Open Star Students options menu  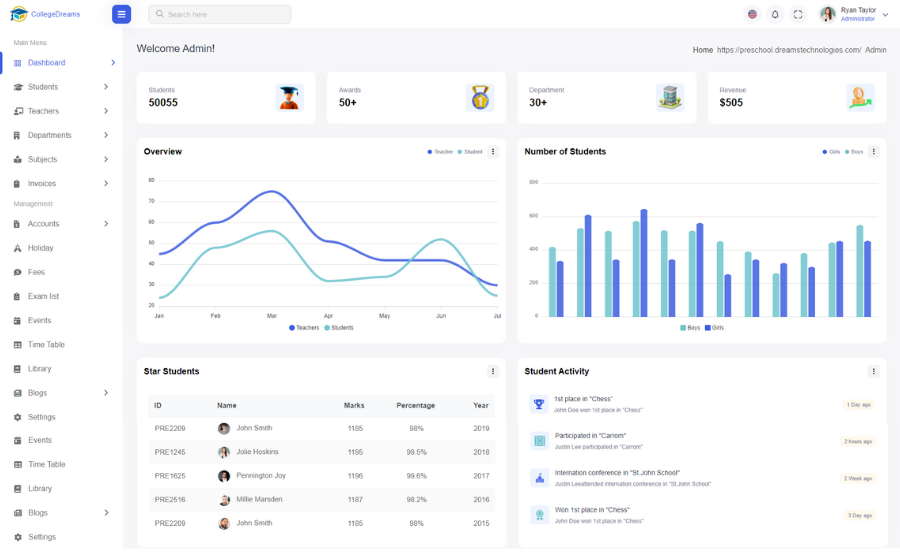pyautogui.click(x=493, y=371)
